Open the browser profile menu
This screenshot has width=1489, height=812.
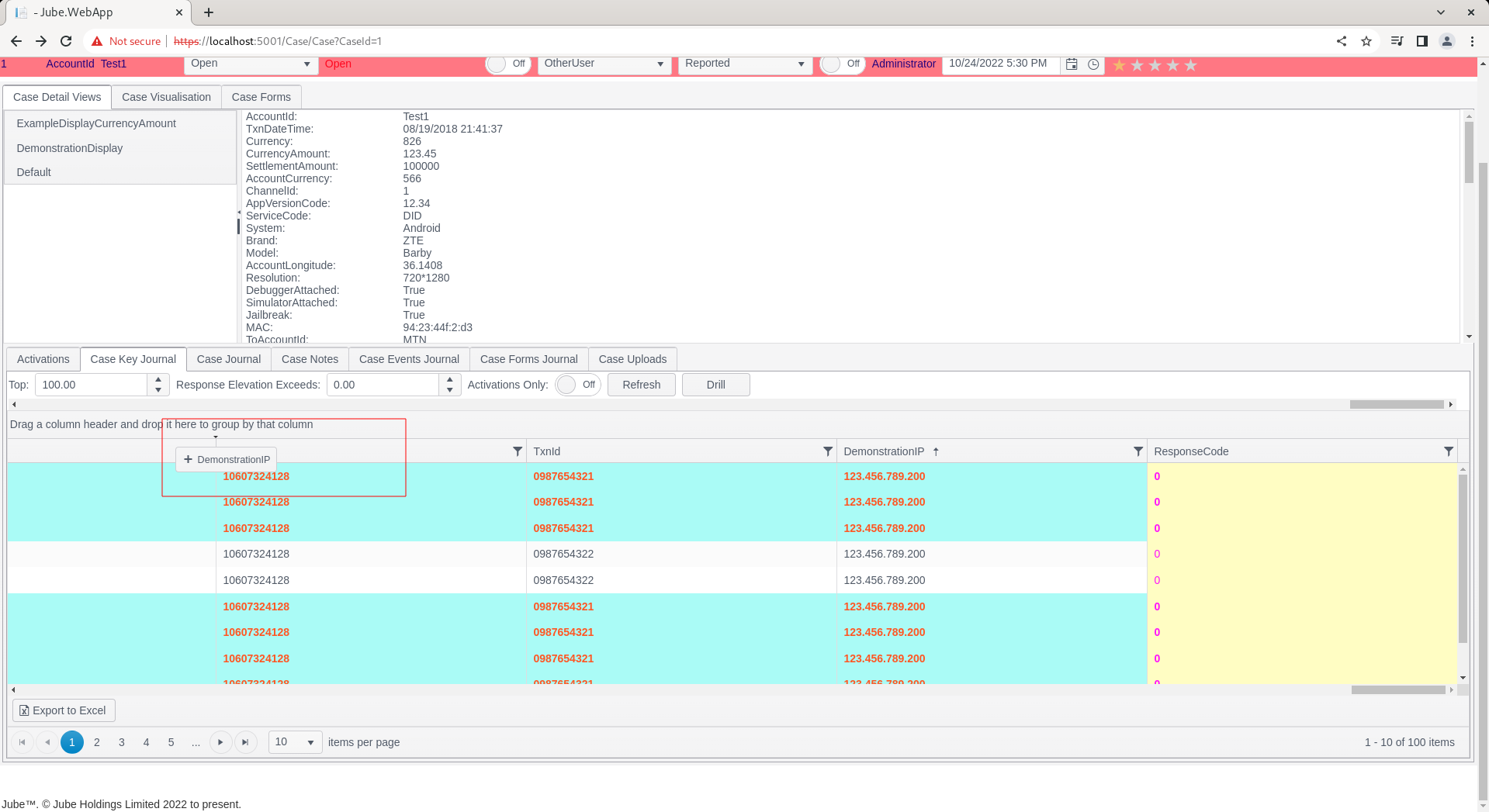(1447, 41)
